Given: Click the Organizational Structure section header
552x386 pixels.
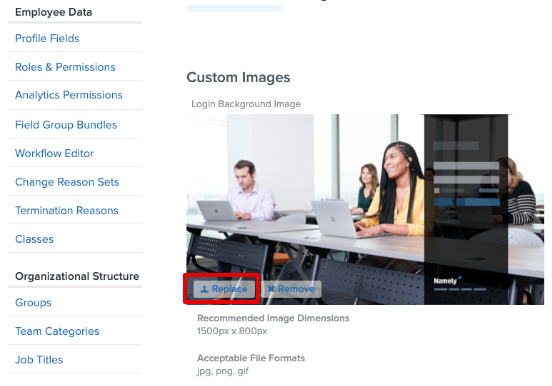Looking at the screenshot, I should coord(77,276).
